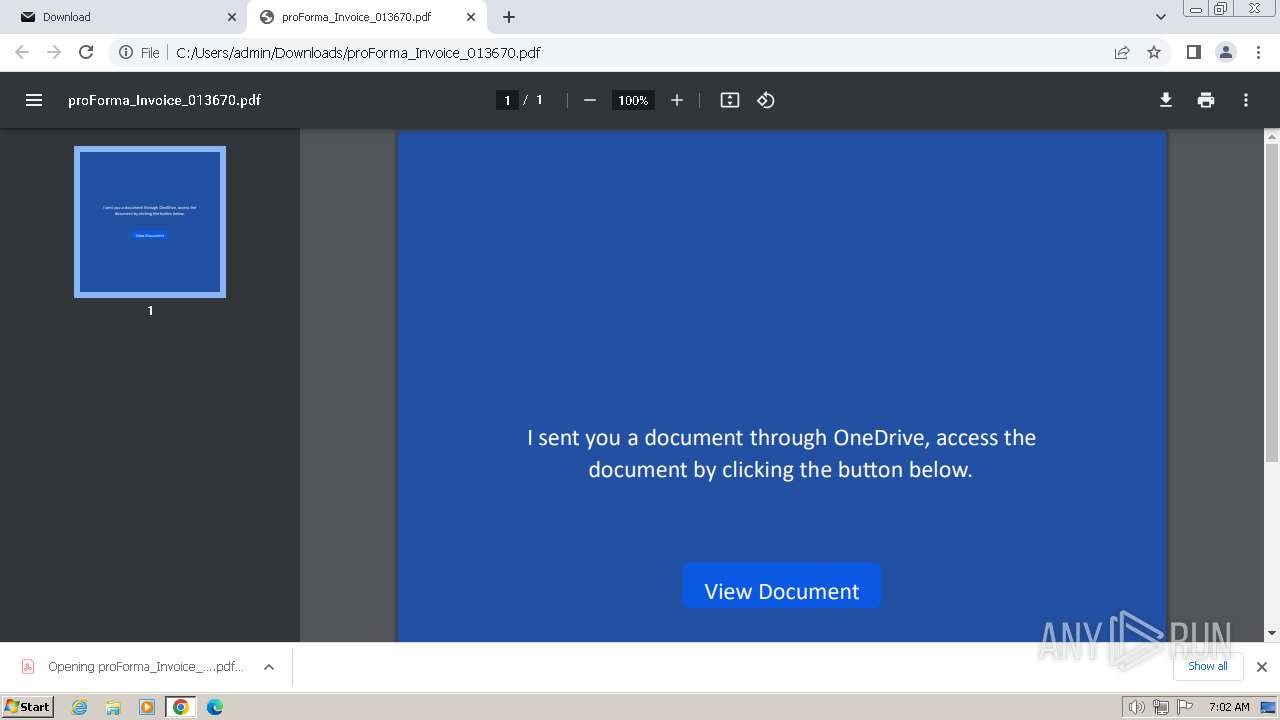Rotate the document counterclockwise
The image size is (1280, 720).
766,100
